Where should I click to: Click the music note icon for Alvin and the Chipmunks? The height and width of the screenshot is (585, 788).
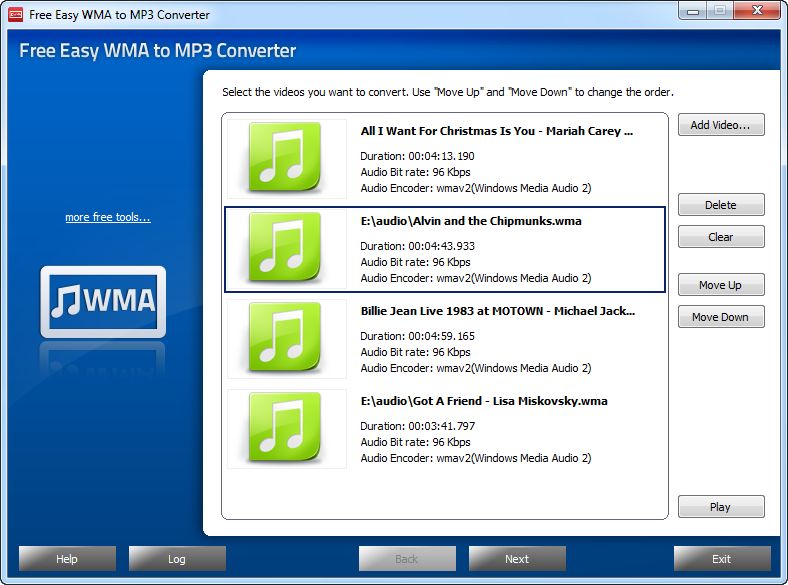pyautogui.click(x=286, y=248)
